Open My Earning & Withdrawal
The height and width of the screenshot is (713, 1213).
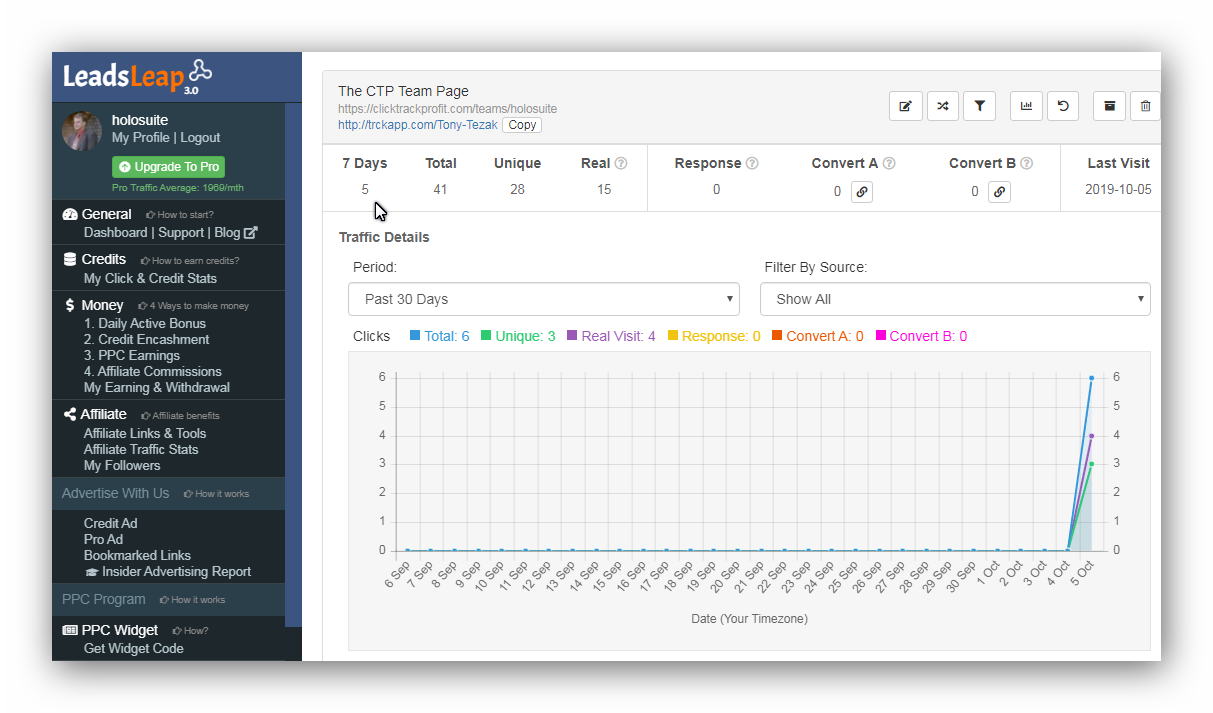click(x=157, y=387)
